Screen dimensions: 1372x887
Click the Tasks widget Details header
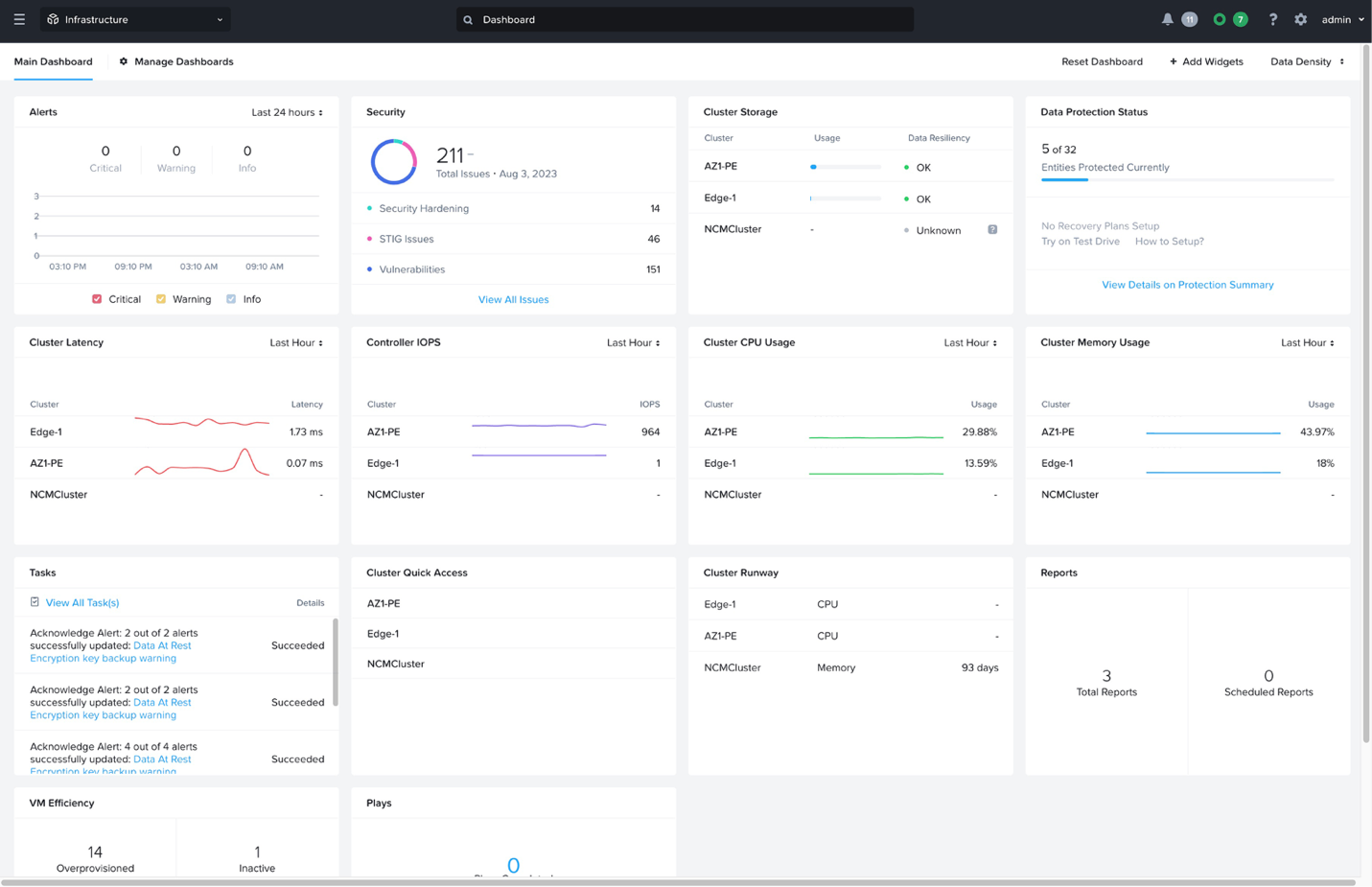click(x=310, y=603)
